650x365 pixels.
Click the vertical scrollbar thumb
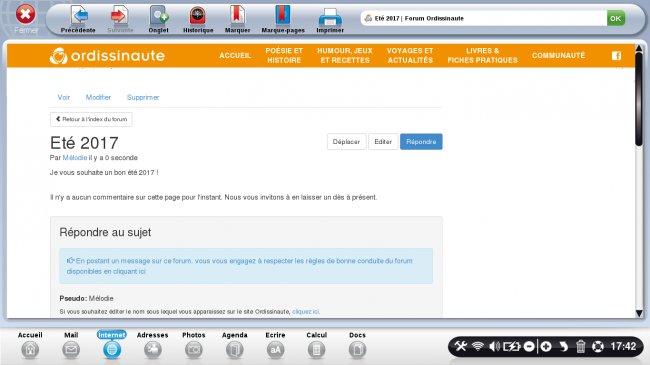pos(639,99)
